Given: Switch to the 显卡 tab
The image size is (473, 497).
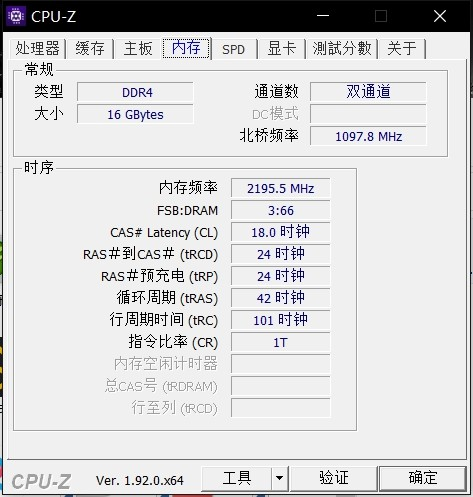Looking at the screenshot, I should click(x=282, y=49).
